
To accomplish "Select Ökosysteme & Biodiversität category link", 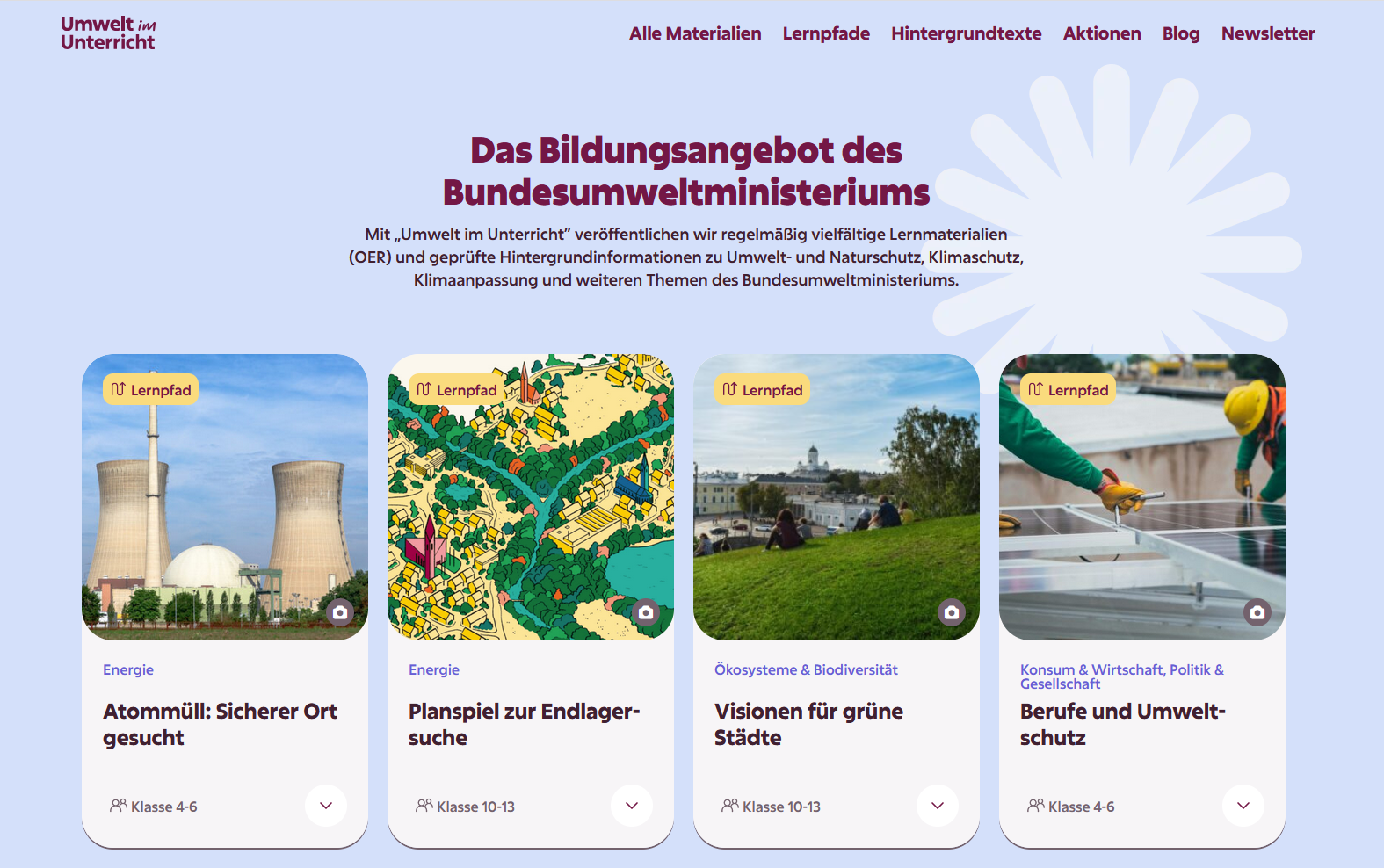I will (x=806, y=669).
